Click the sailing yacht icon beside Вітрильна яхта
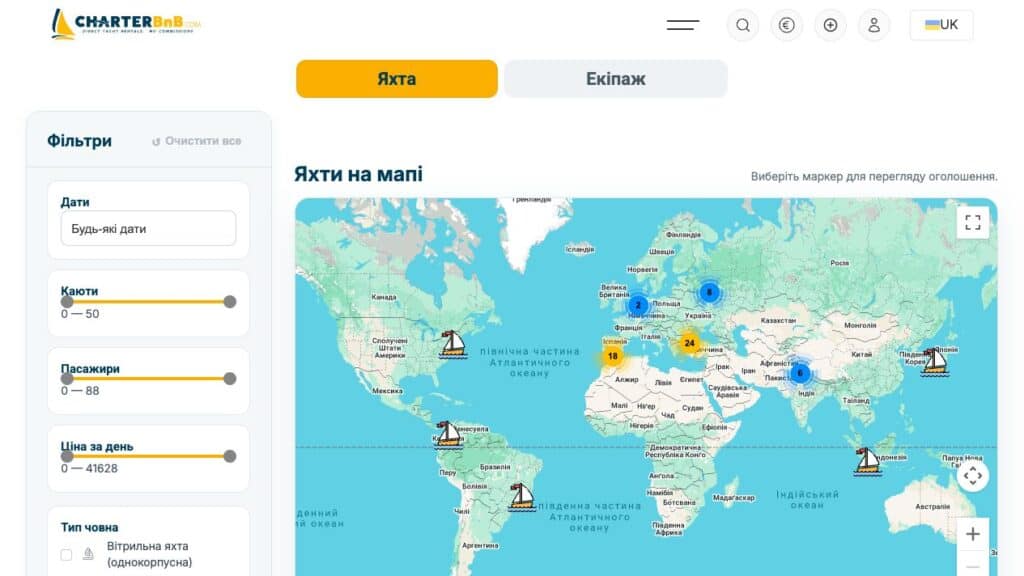This screenshot has width=1024, height=576. point(88,554)
